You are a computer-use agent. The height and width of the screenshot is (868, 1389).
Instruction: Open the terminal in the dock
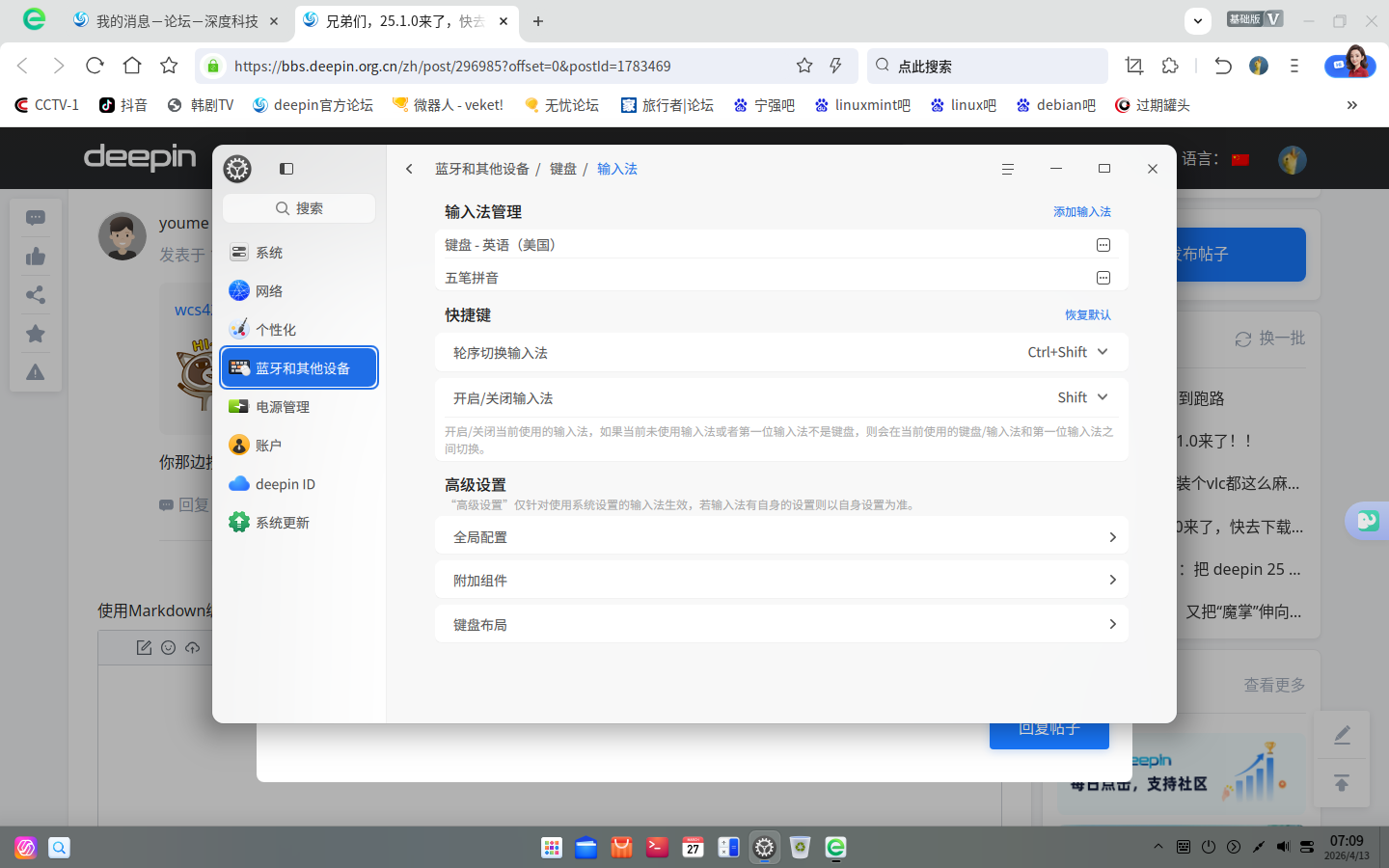658,848
